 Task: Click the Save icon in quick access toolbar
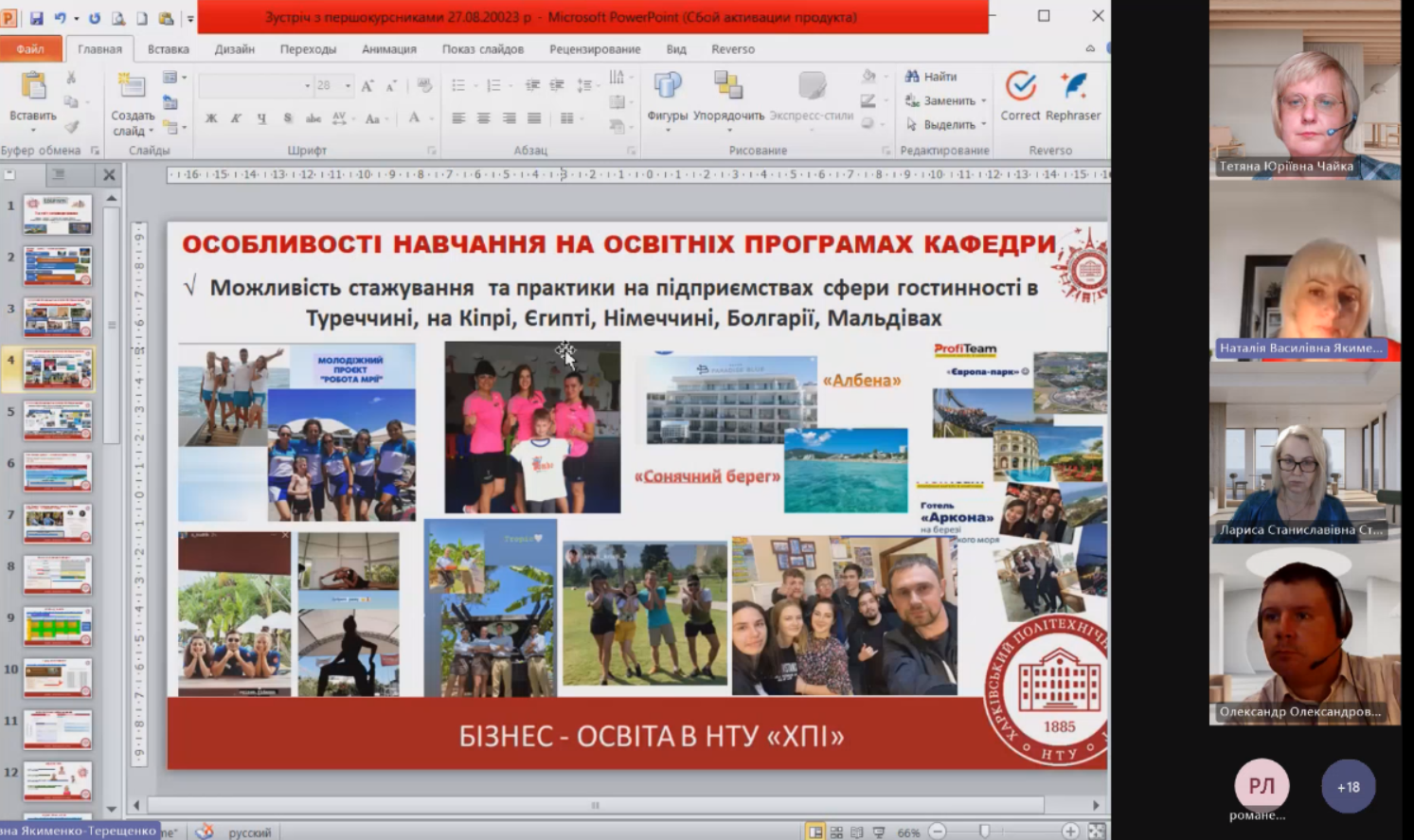pos(37,18)
